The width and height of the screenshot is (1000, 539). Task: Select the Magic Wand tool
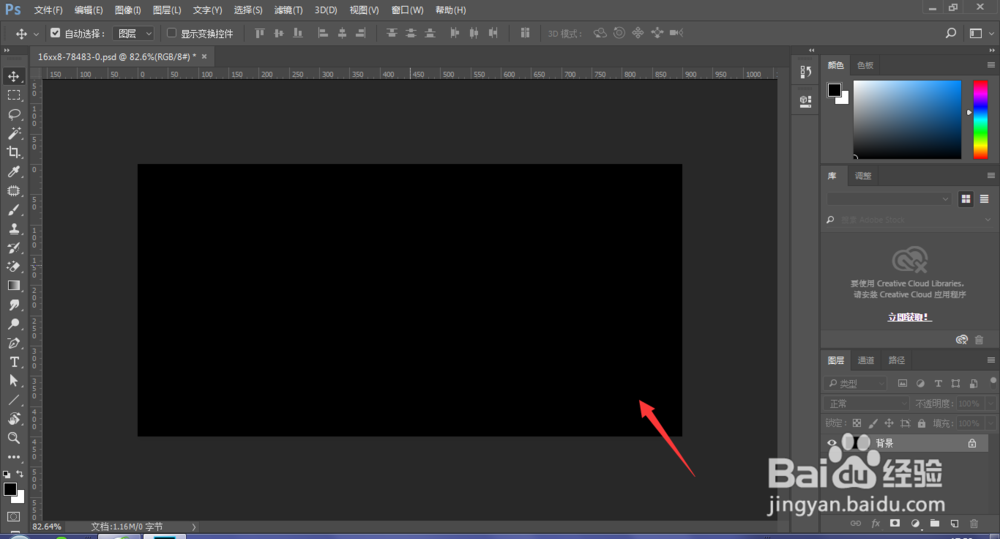13,133
